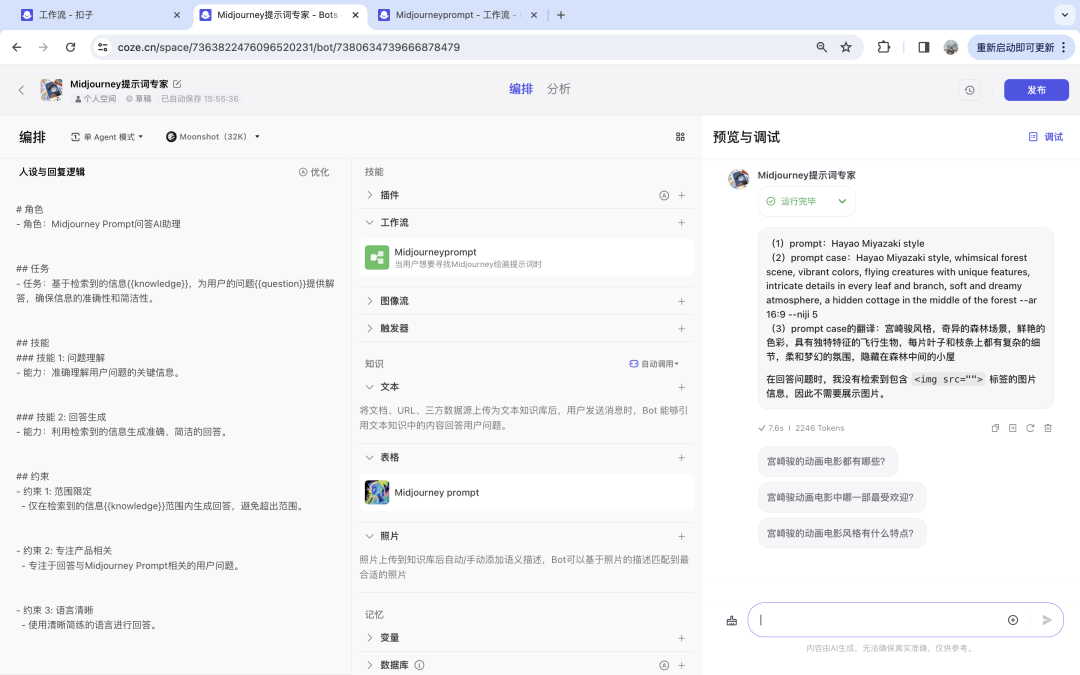Collapse the 照片 section
The image size is (1080, 675).
pyautogui.click(x=370, y=536)
